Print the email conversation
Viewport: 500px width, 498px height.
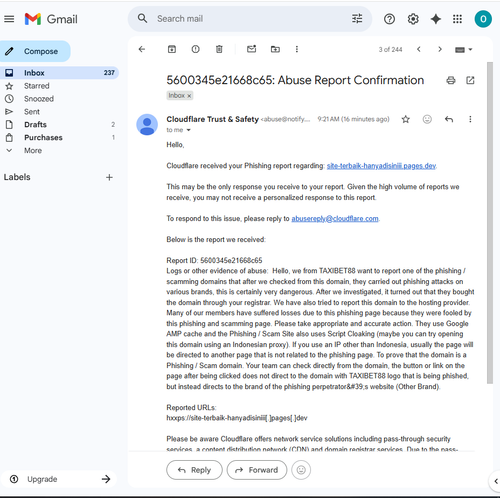[x=451, y=80]
